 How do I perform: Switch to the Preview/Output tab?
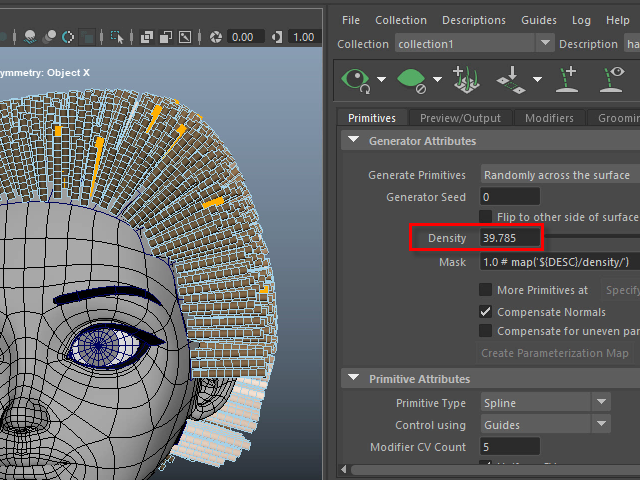(460, 118)
